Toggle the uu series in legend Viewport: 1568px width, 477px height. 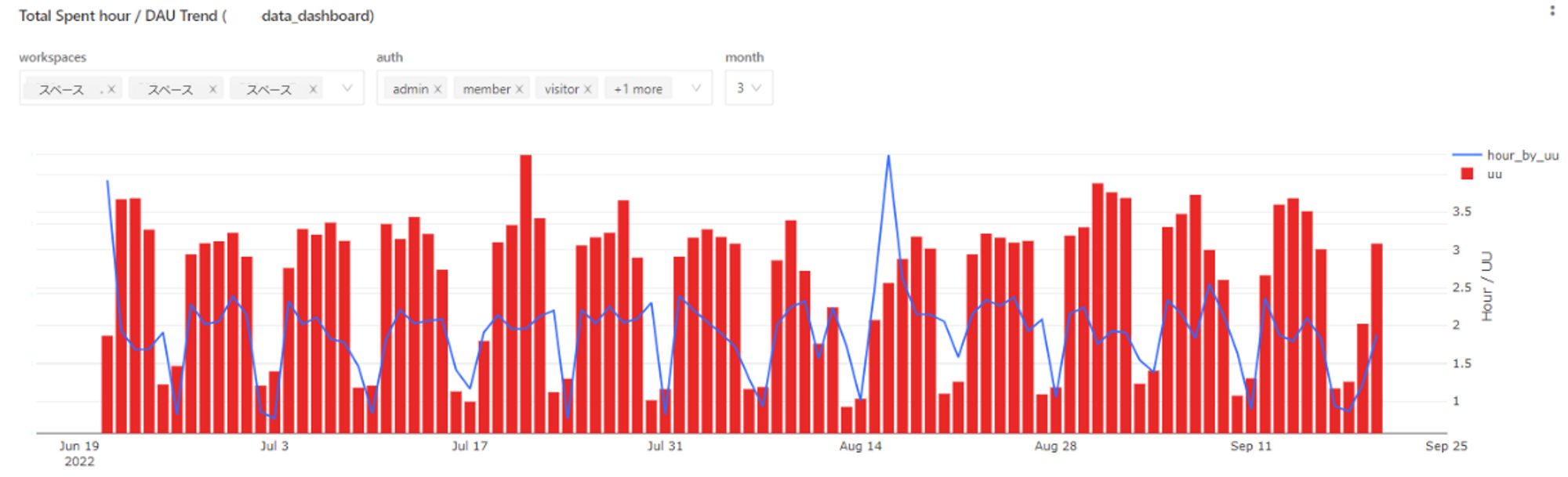click(1482, 174)
